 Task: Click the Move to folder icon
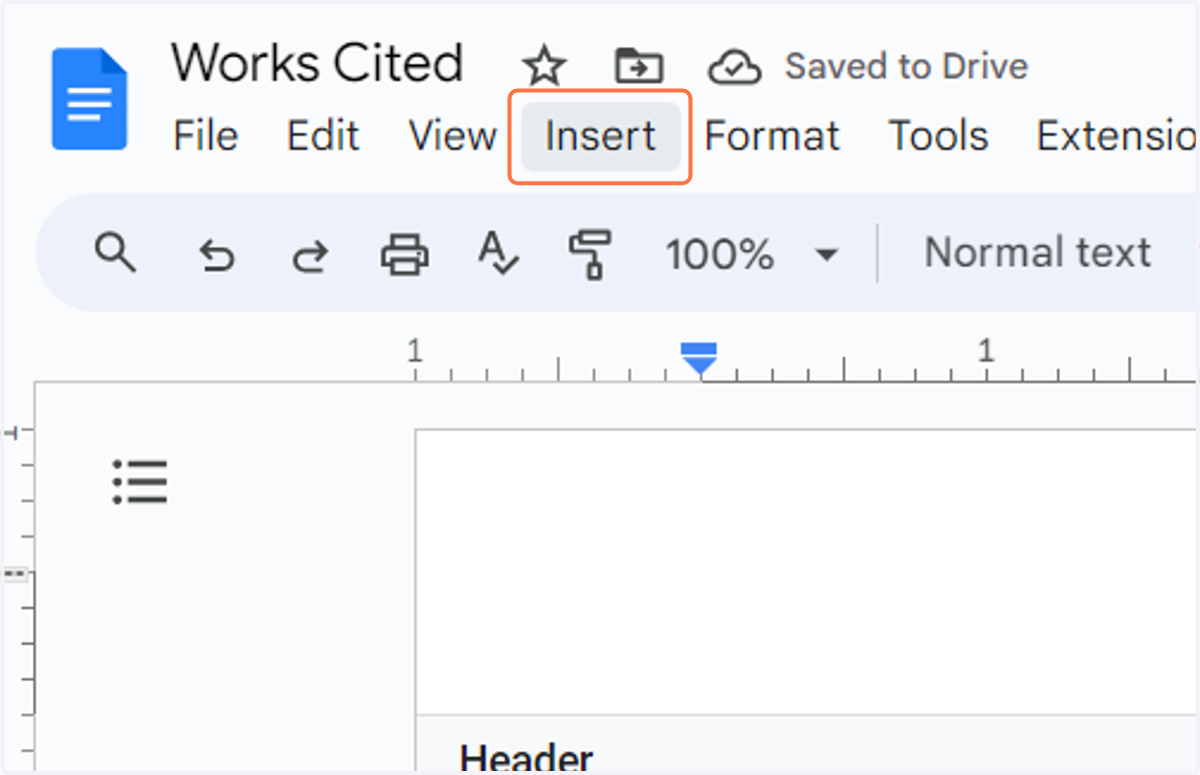pyautogui.click(x=638, y=67)
